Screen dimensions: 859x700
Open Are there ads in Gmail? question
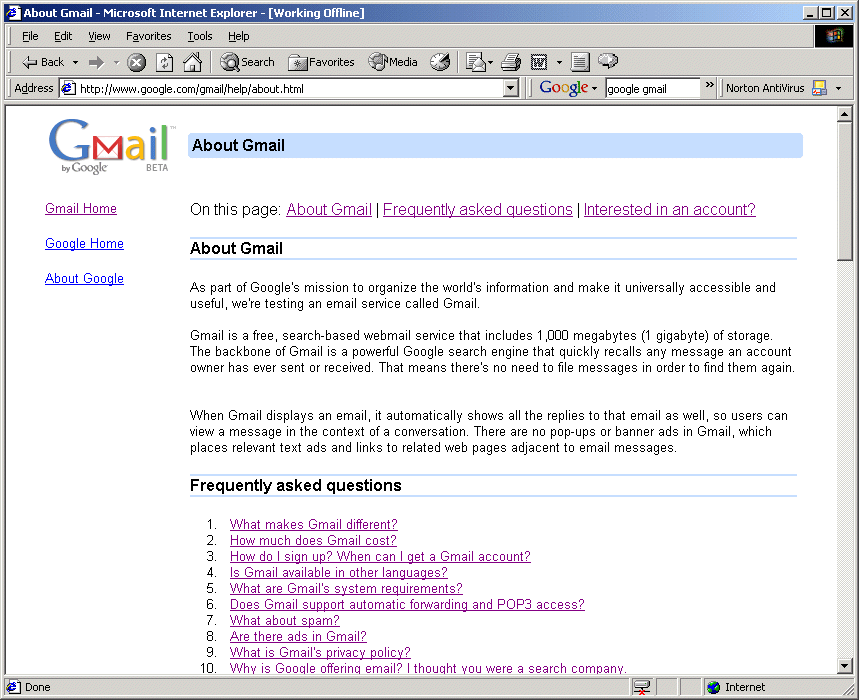point(298,636)
